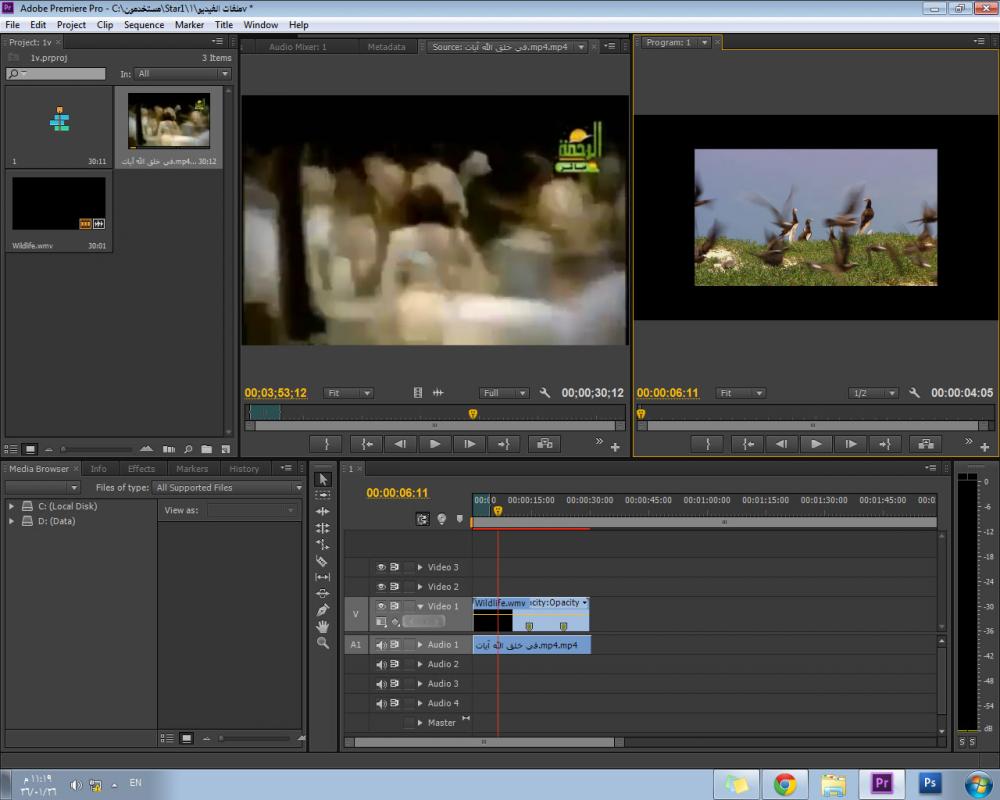Open Program monitor 1/2 resolution dropdown
Image resolution: width=1000 pixels, height=800 pixels.
click(873, 393)
